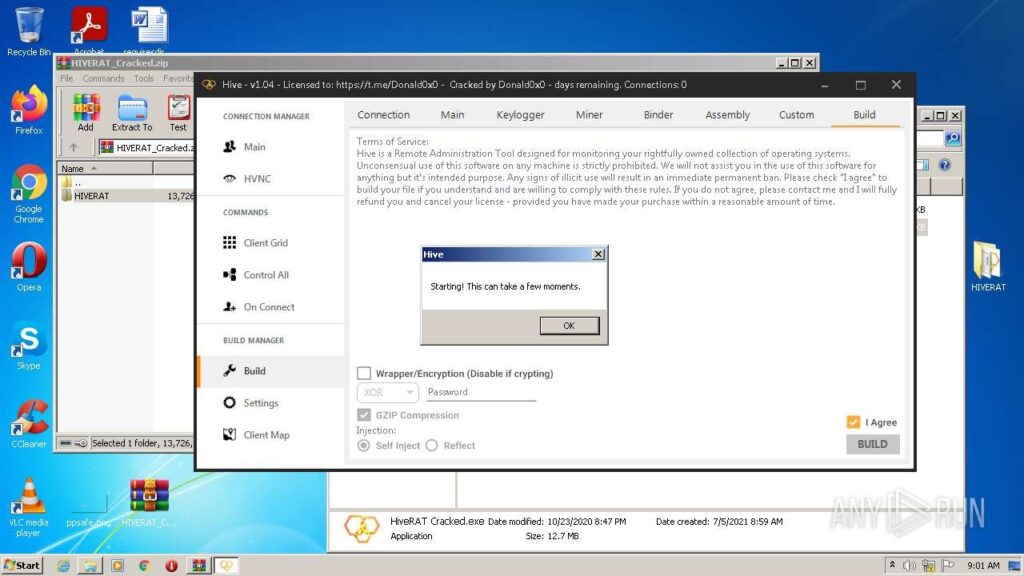The height and width of the screenshot is (576, 1024).
Task: Click Explorer window search icon
Action: [x=953, y=138]
